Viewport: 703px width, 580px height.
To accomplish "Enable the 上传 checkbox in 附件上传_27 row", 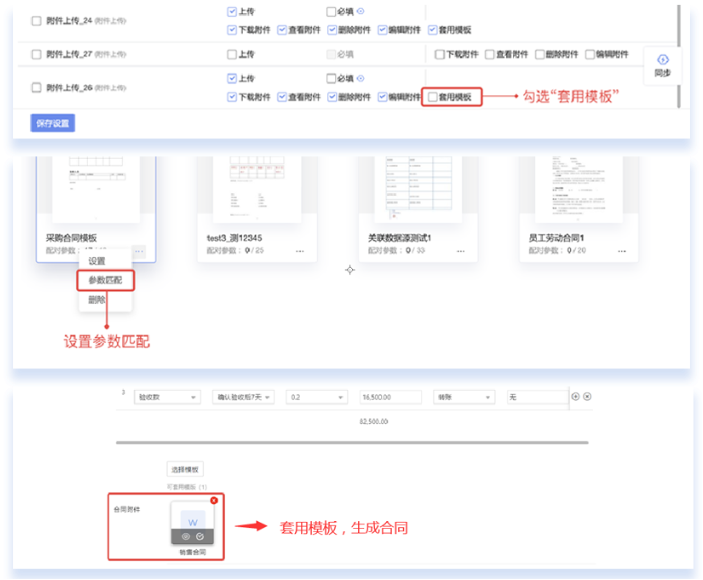I will [x=232, y=54].
